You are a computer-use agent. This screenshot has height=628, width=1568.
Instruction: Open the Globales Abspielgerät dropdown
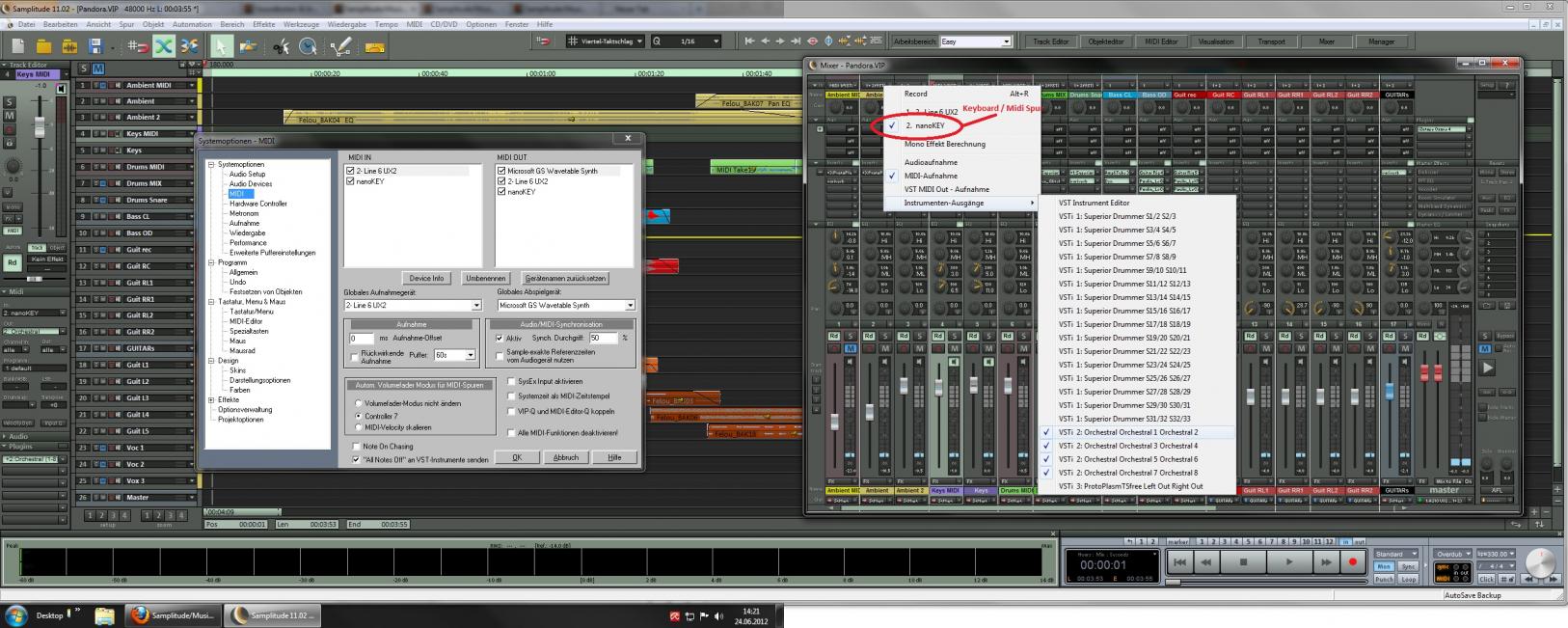point(630,305)
